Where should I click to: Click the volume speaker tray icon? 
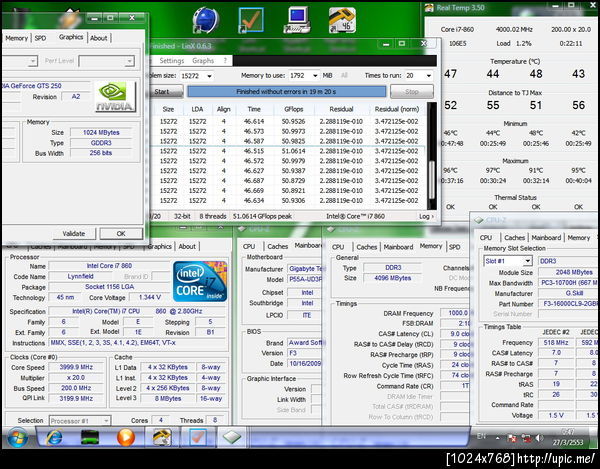coord(540,438)
